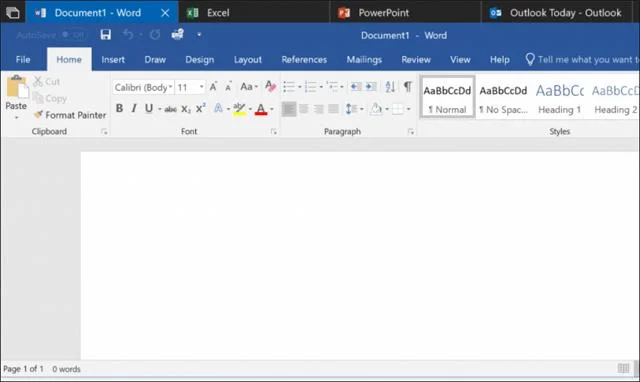This screenshot has width=640, height=382.
Task: Switch to the Design tab
Action: coord(200,60)
